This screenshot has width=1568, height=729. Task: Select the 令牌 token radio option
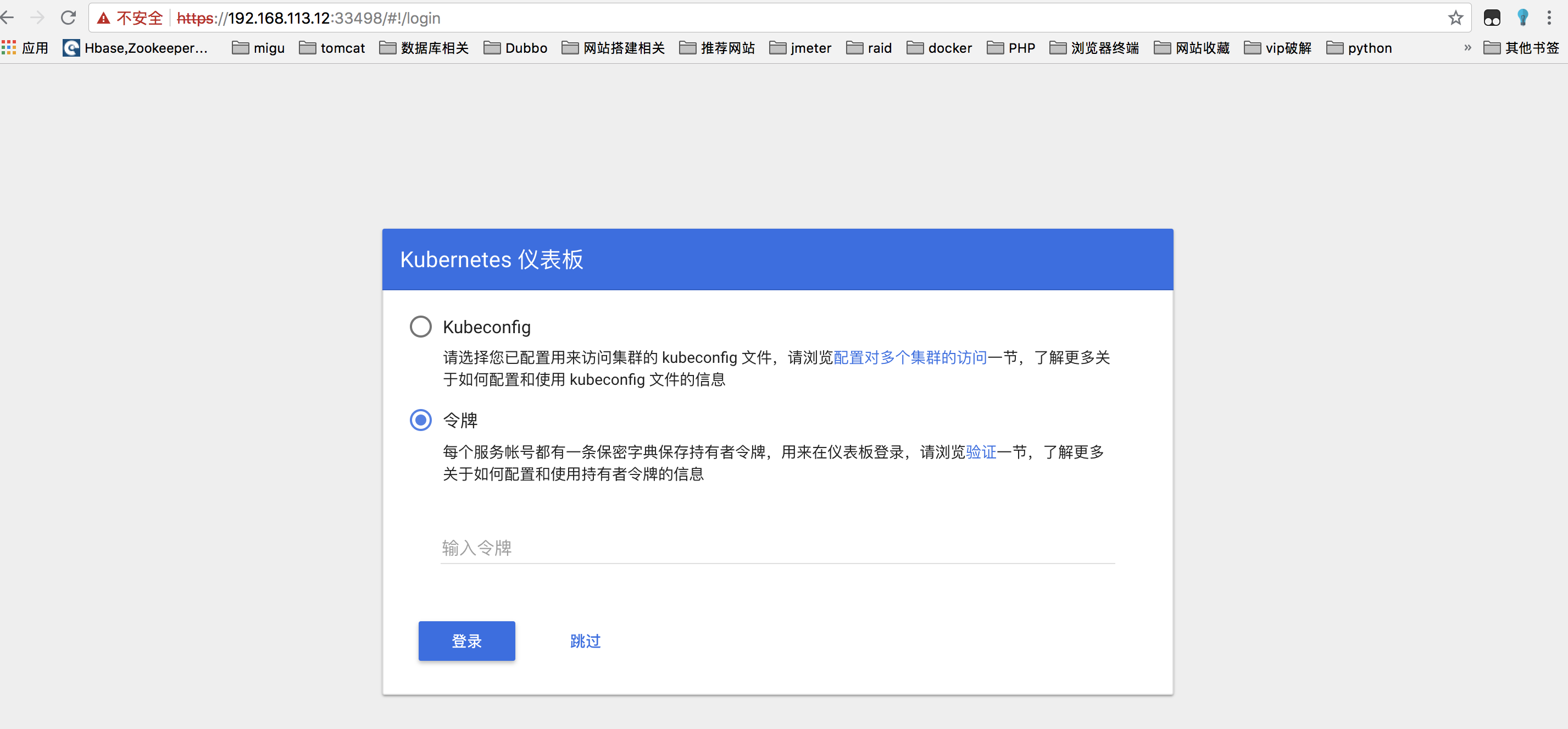(x=420, y=420)
